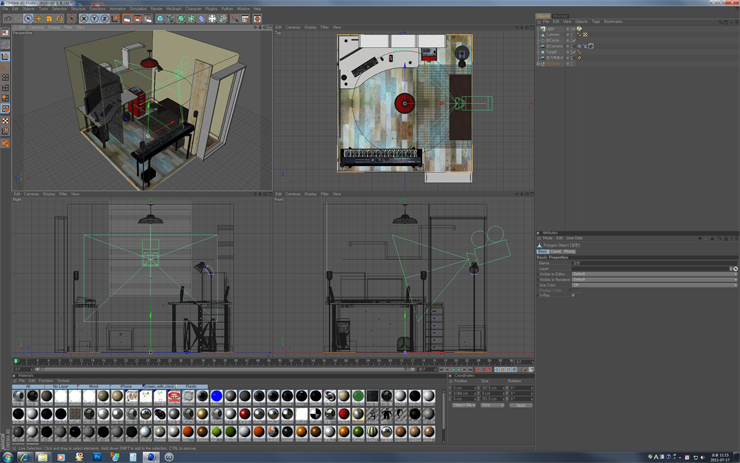
Task: Click the Name input field in Attributes
Action: pyautogui.click(x=654, y=263)
